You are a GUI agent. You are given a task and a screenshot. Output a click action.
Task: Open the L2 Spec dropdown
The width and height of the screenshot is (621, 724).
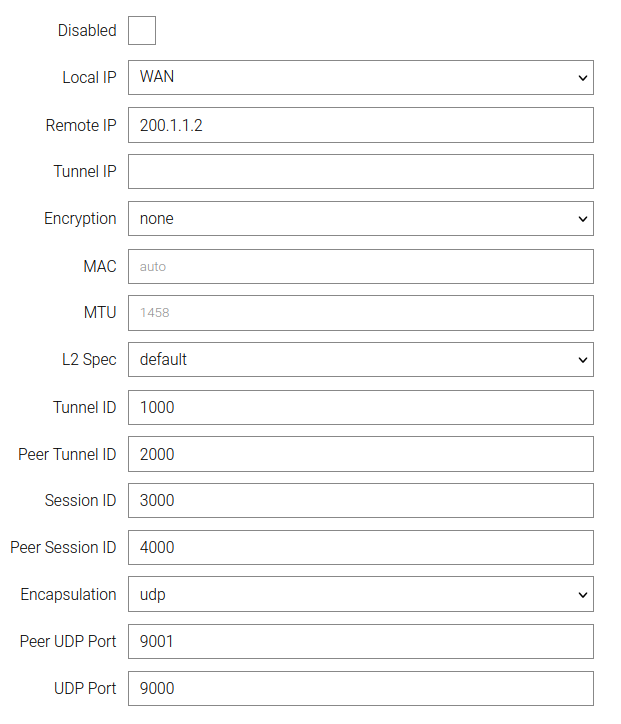click(x=360, y=359)
